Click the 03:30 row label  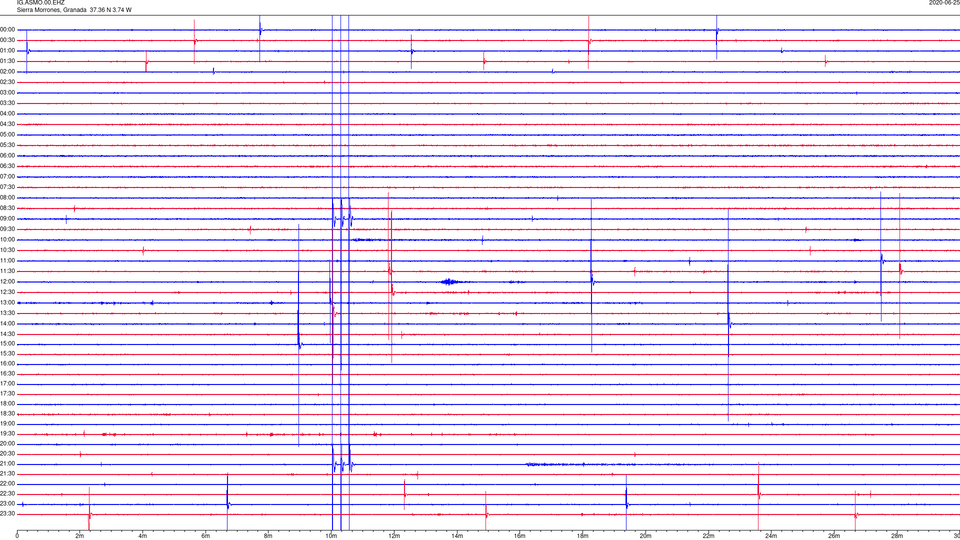7,103
